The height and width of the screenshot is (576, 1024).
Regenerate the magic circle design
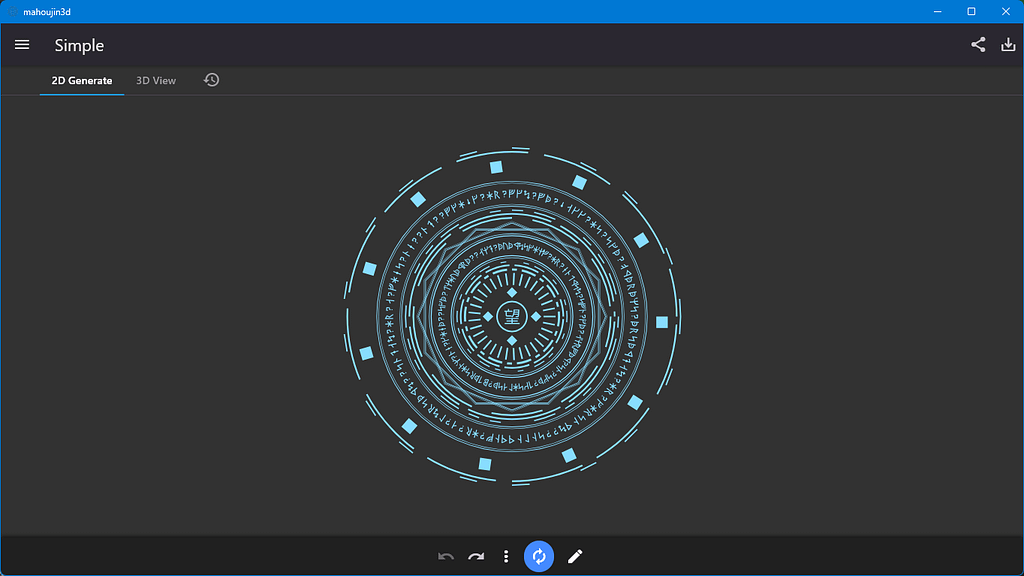click(x=539, y=556)
